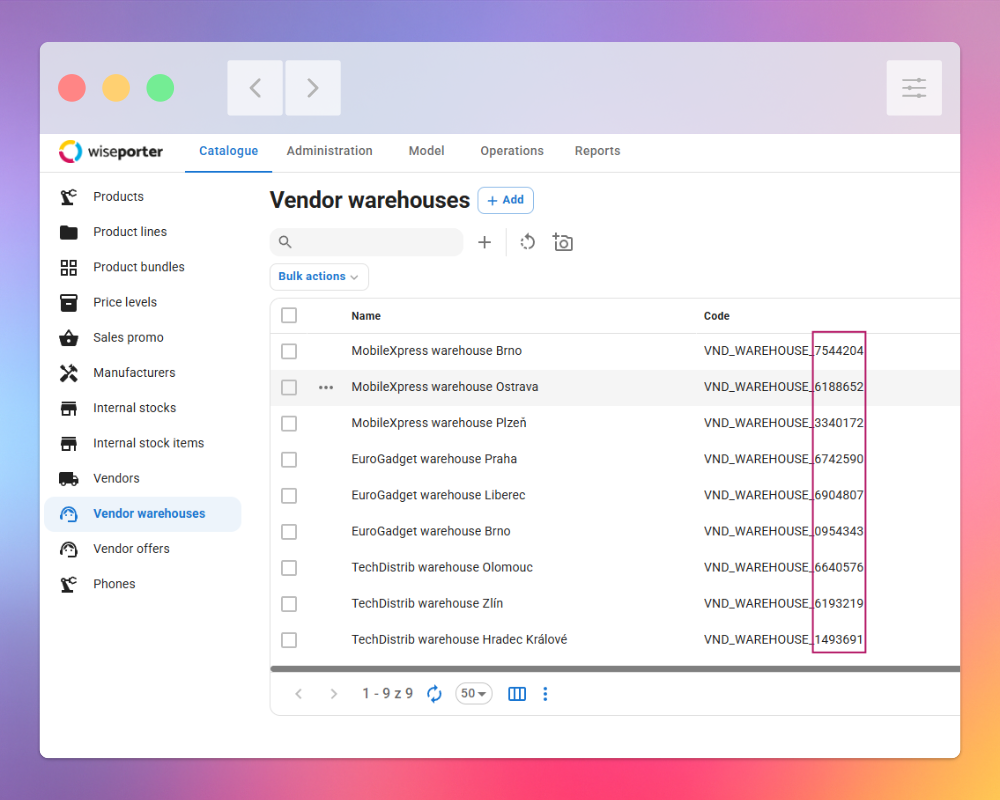This screenshot has height=800, width=1000.
Task: Open the Vendor offers headset icon
Action: pos(69,549)
